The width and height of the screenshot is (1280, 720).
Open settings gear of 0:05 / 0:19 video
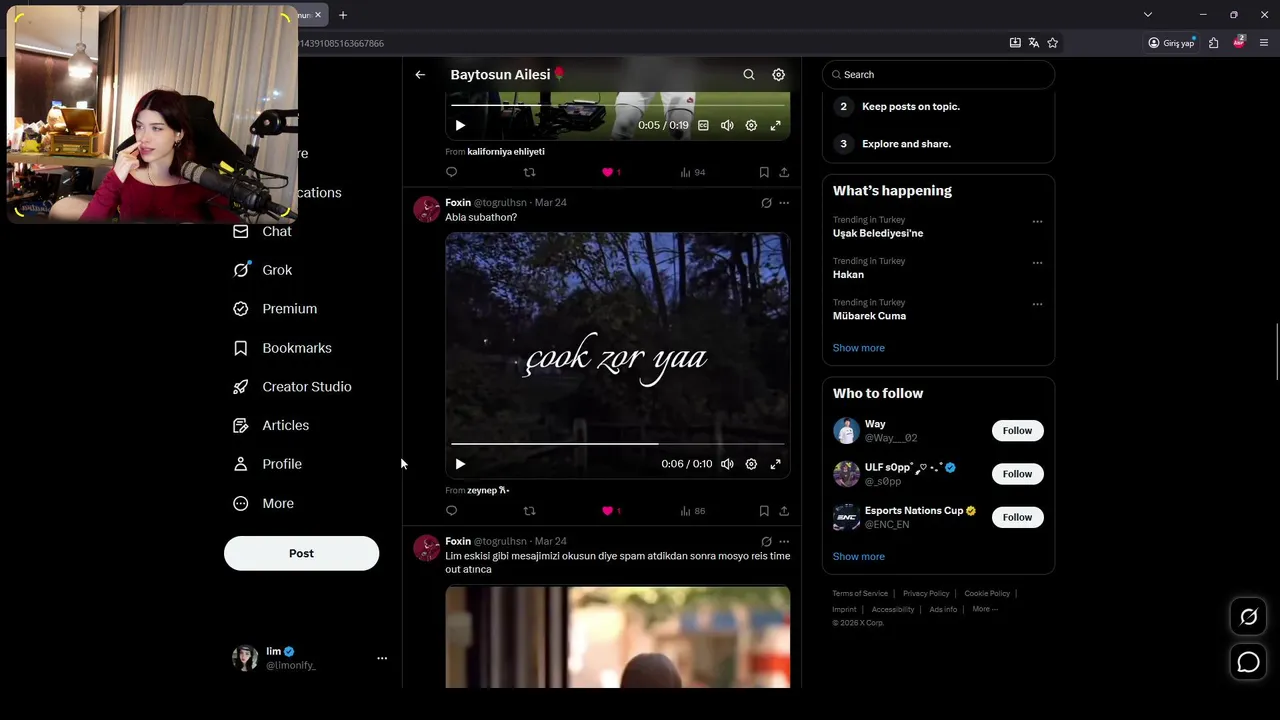(751, 125)
